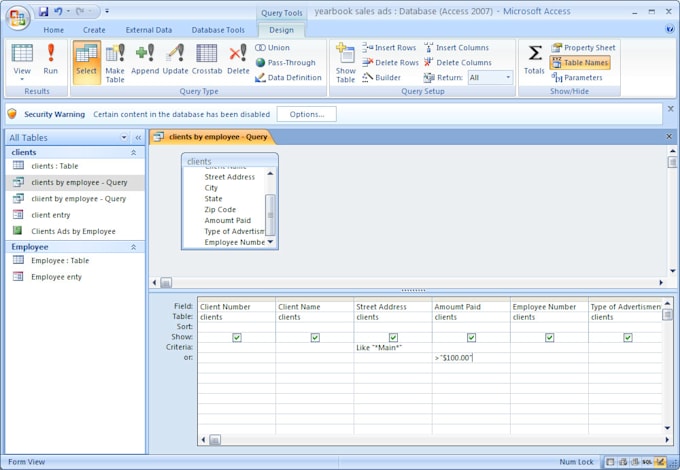Choose Make Table query type
Screen dimensions: 680x470
(115, 62)
